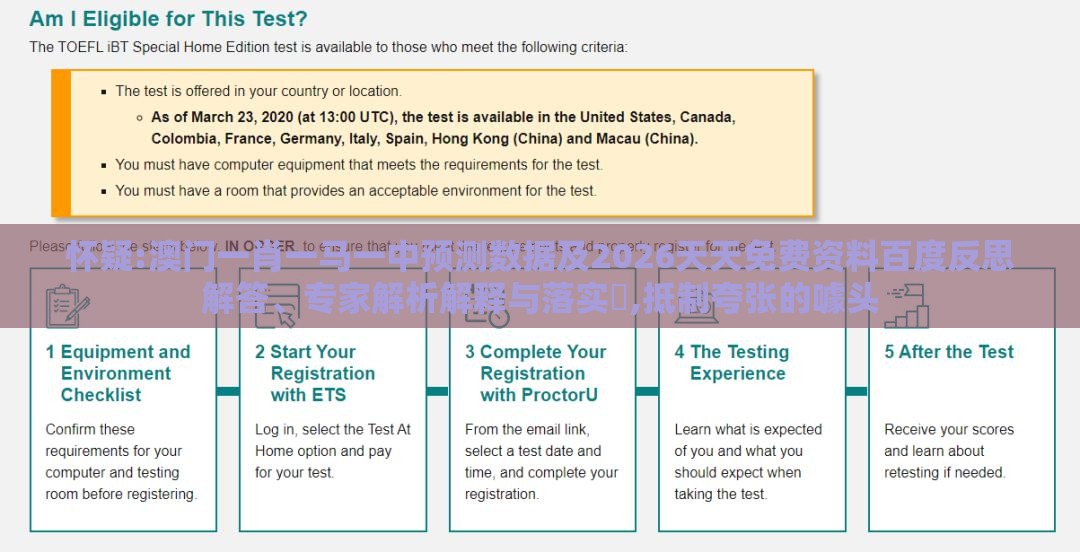This screenshot has height=552, width=1080.
Task: Click the cursor icon above Start Your Registration
Action: (x=278, y=305)
